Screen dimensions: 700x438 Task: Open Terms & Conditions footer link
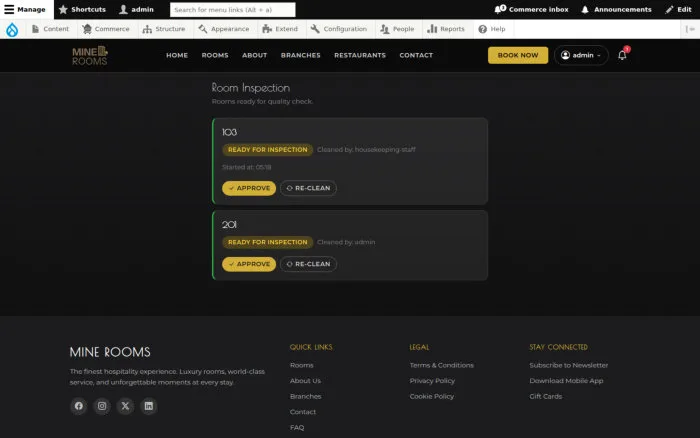[x=442, y=365]
